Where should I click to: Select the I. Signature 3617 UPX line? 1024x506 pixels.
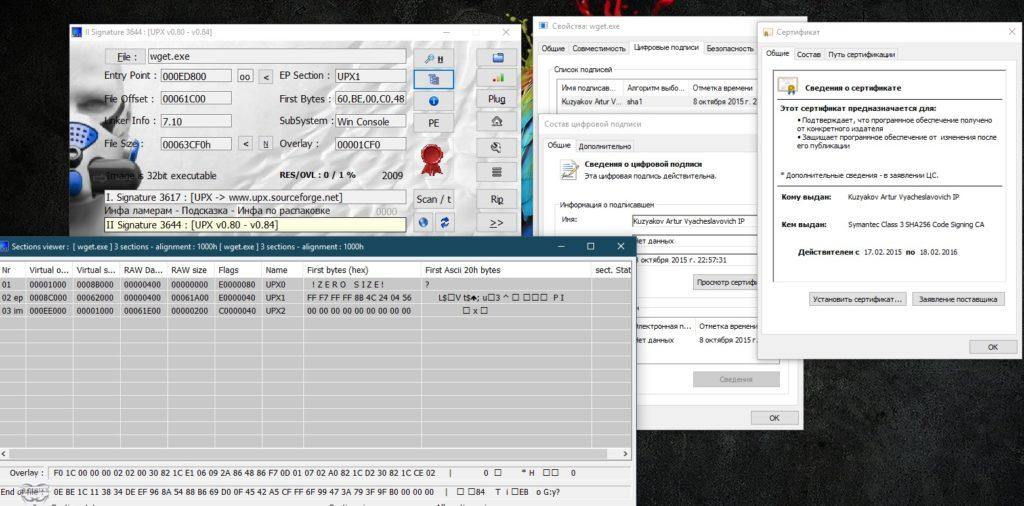click(x=255, y=197)
